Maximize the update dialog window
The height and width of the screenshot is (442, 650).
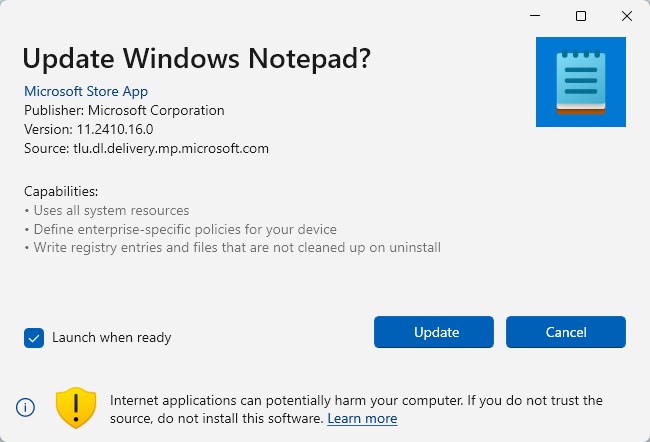[x=581, y=16]
